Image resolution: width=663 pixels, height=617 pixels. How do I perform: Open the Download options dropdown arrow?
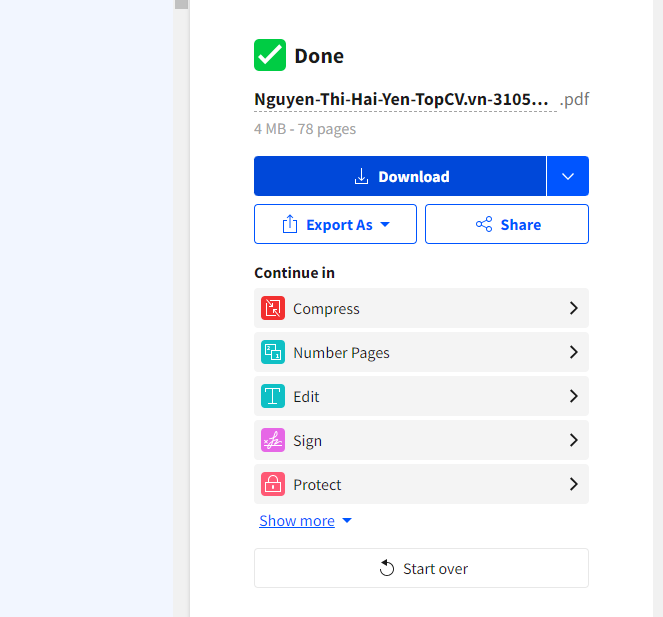coord(567,176)
